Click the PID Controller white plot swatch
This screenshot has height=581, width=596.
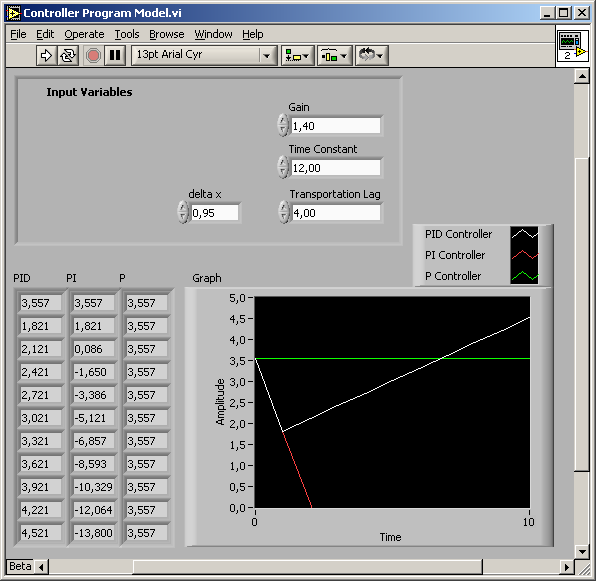coord(524,234)
